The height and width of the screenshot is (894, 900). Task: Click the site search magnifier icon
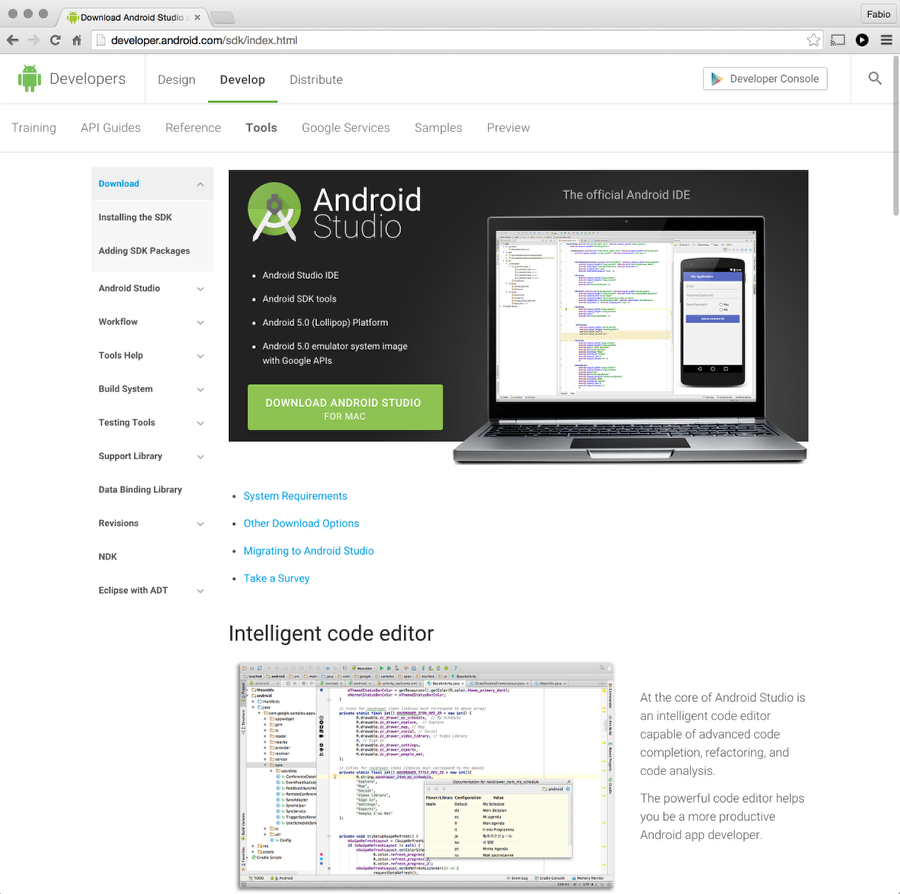[x=875, y=79]
